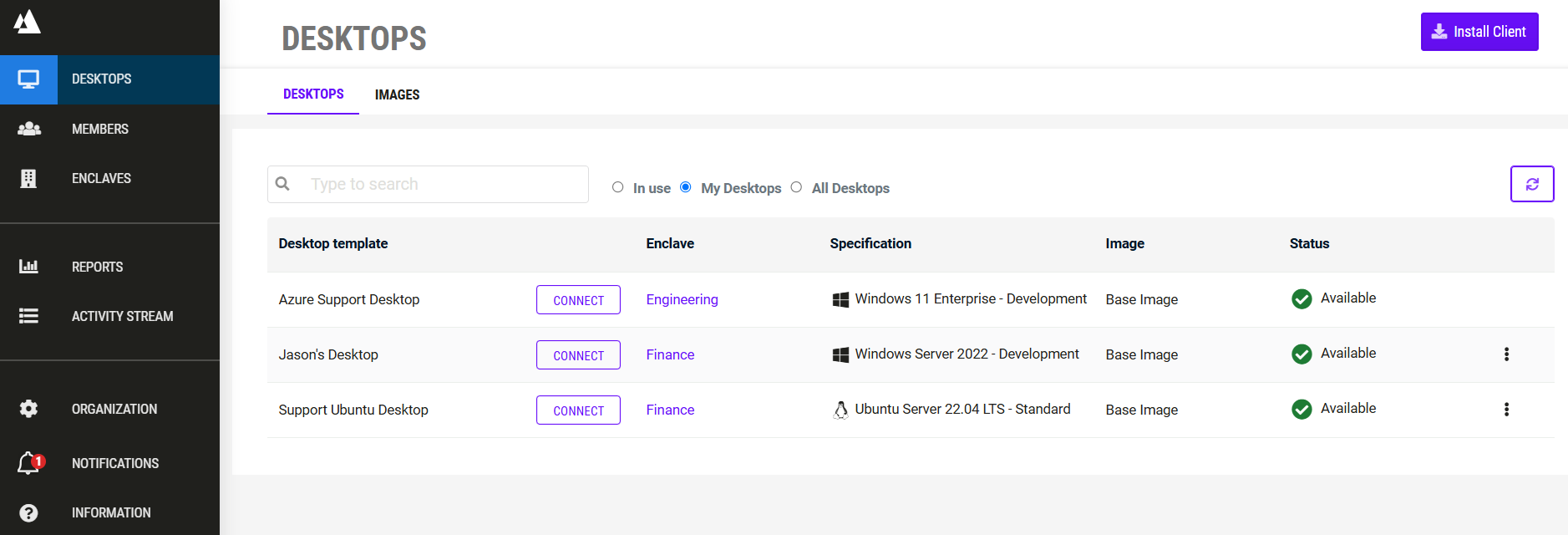This screenshot has height=535, width=1568.
Task: Switch to the Desktops tab
Action: tap(313, 94)
